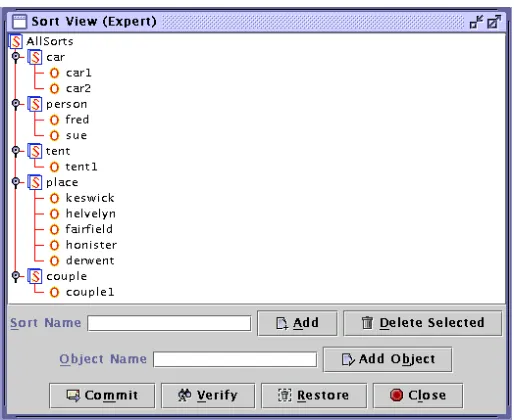Click the Verify button
This screenshot has width=514, height=420.
(x=208, y=395)
